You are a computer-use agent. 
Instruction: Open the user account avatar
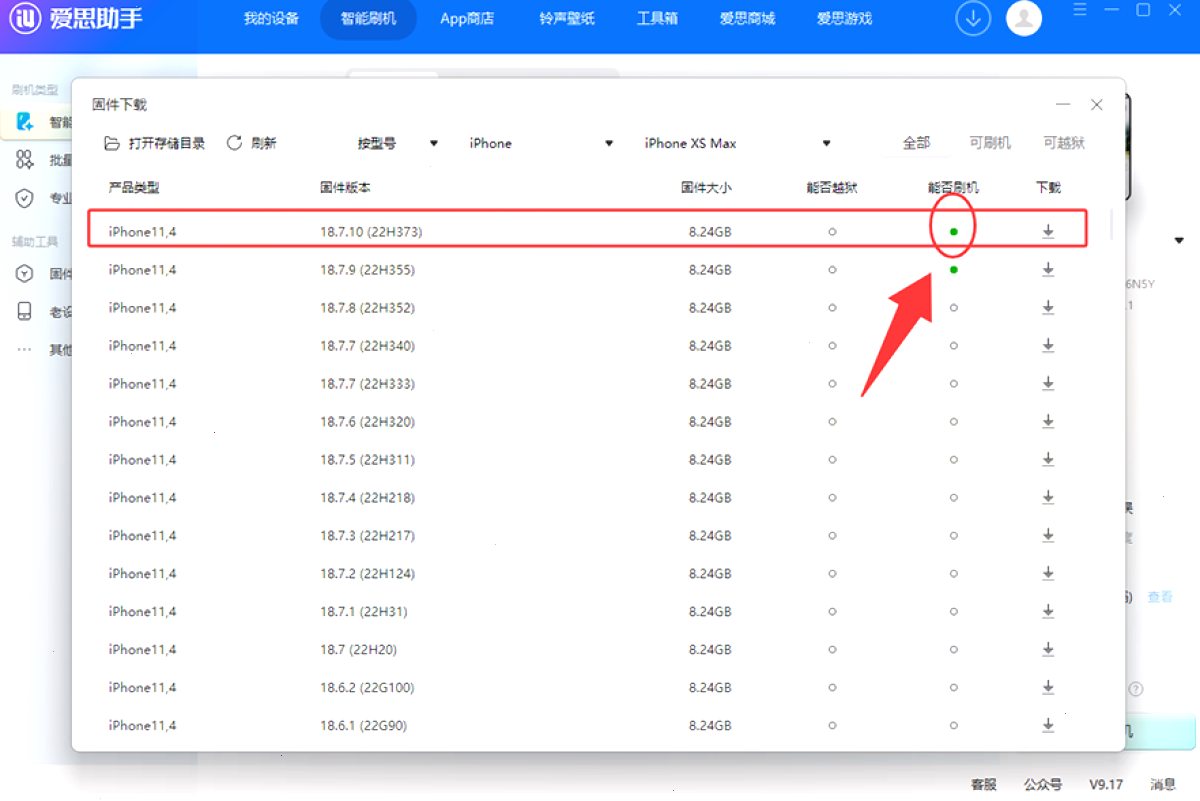pyautogui.click(x=1024, y=18)
